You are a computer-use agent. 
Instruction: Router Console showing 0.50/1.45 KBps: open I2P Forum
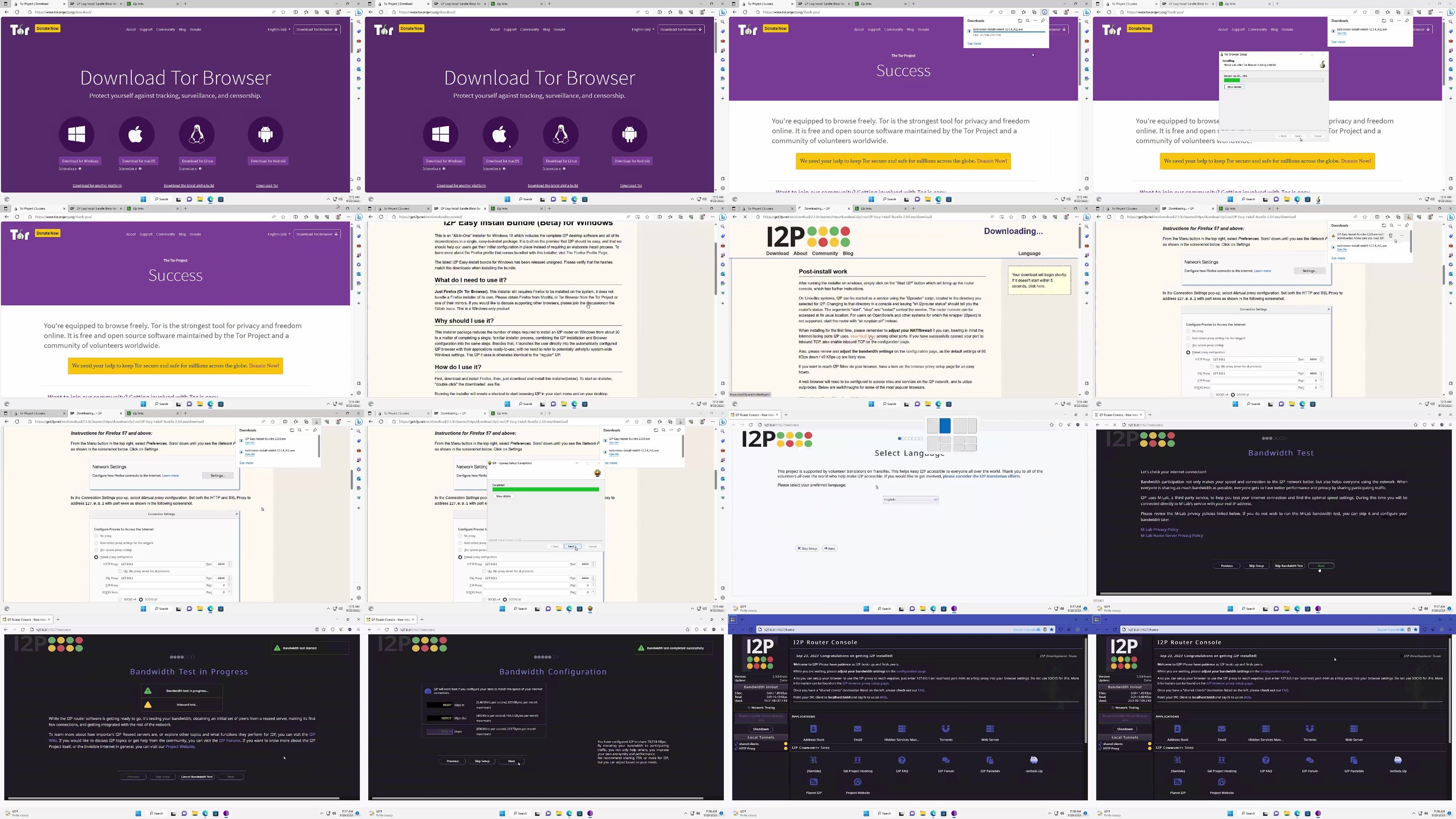pos(1309,763)
